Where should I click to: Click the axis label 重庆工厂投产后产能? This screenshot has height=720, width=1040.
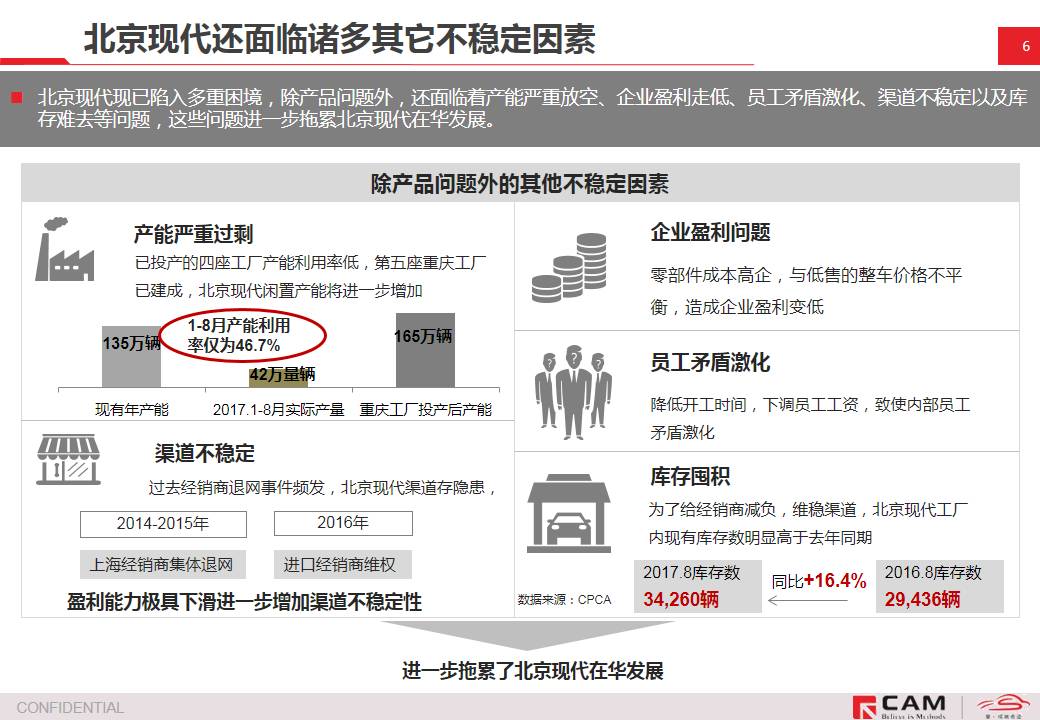426,410
